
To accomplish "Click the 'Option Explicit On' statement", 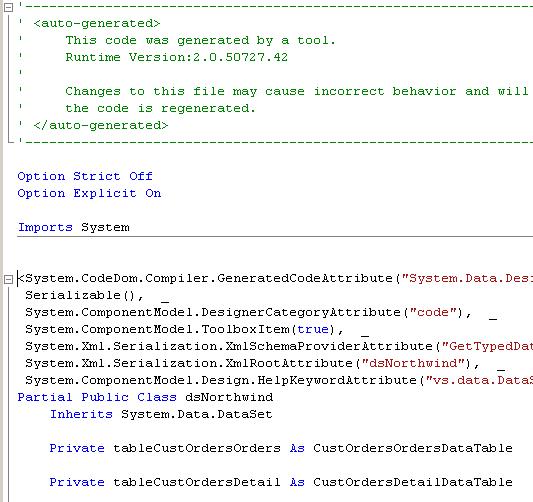I will tap(89, 193).
